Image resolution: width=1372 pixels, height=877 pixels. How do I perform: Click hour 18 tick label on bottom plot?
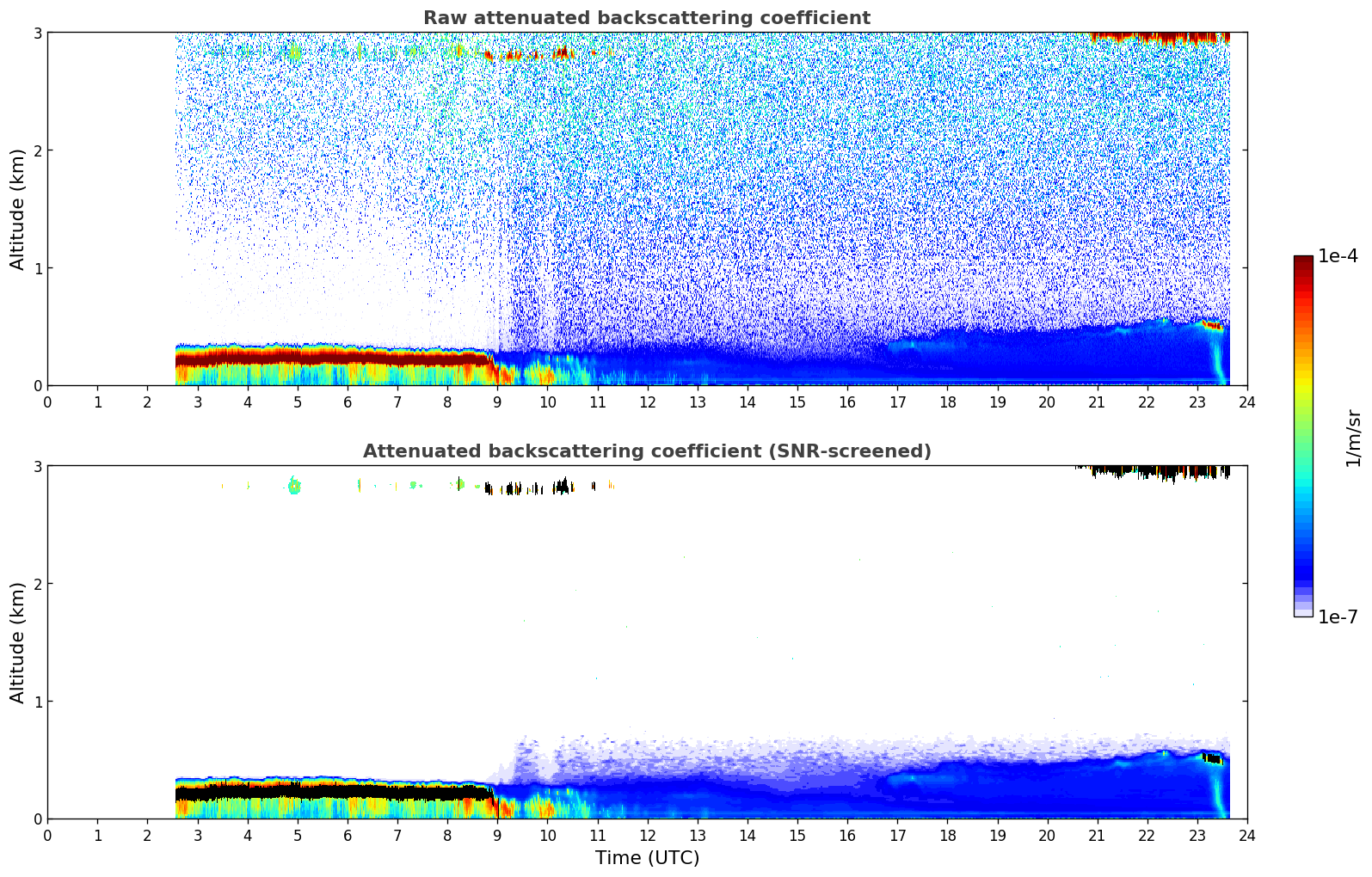click(x=947, y=835)
